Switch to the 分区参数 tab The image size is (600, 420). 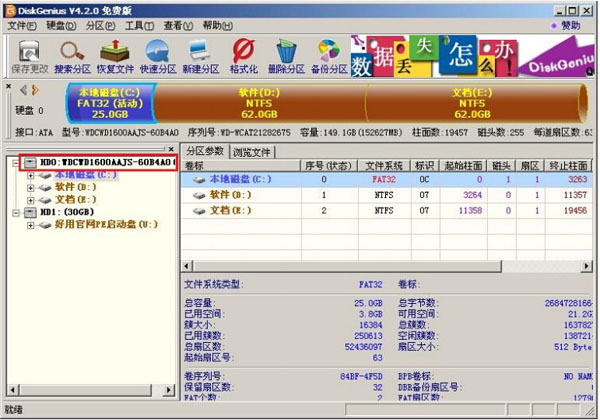(x=205, y=151)
